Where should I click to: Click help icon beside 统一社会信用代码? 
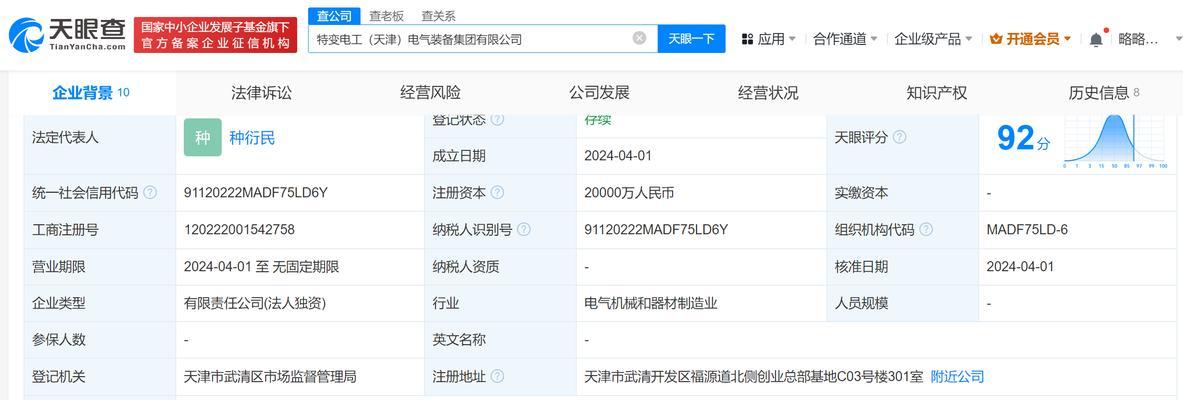click(150, 192)
